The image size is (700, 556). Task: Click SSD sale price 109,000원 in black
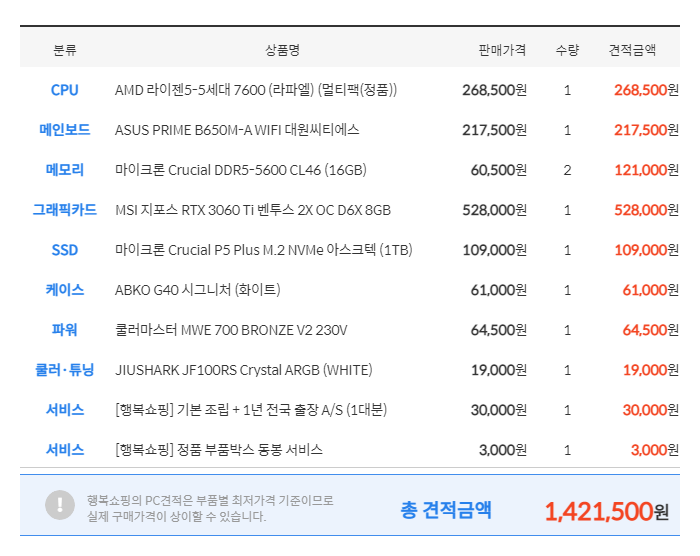tap(495, 250)
